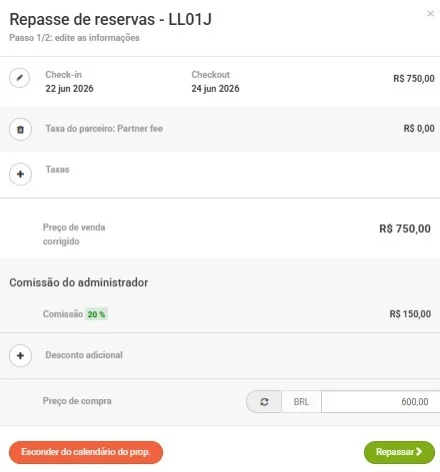The width and height of the screenshot is (440, 472).
Task: Click the BRL currency label
Action: pyautogui.click(x=301, y=402)
